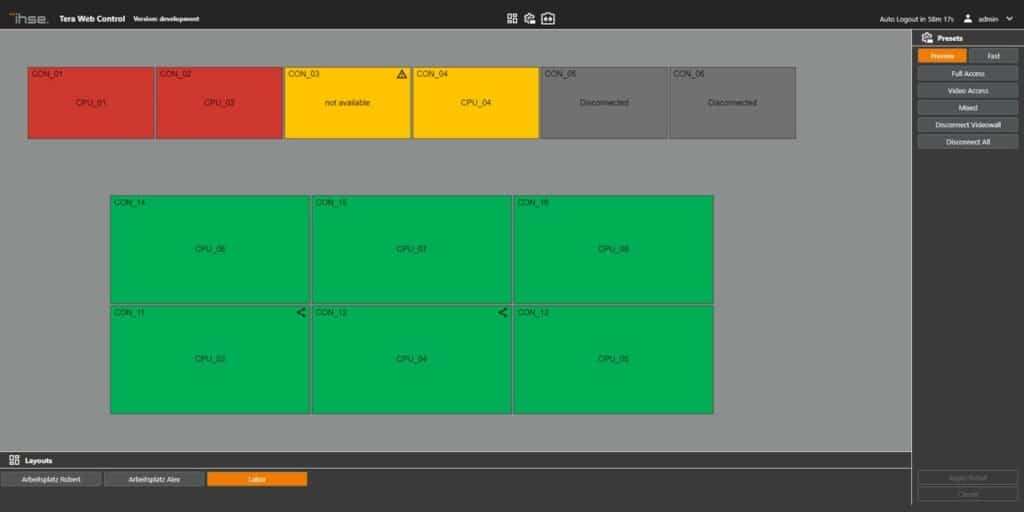The image size is (1024, 512).
Task: Select the Arbeitsplatz Alex layout tab
Action: click(154, 479)
